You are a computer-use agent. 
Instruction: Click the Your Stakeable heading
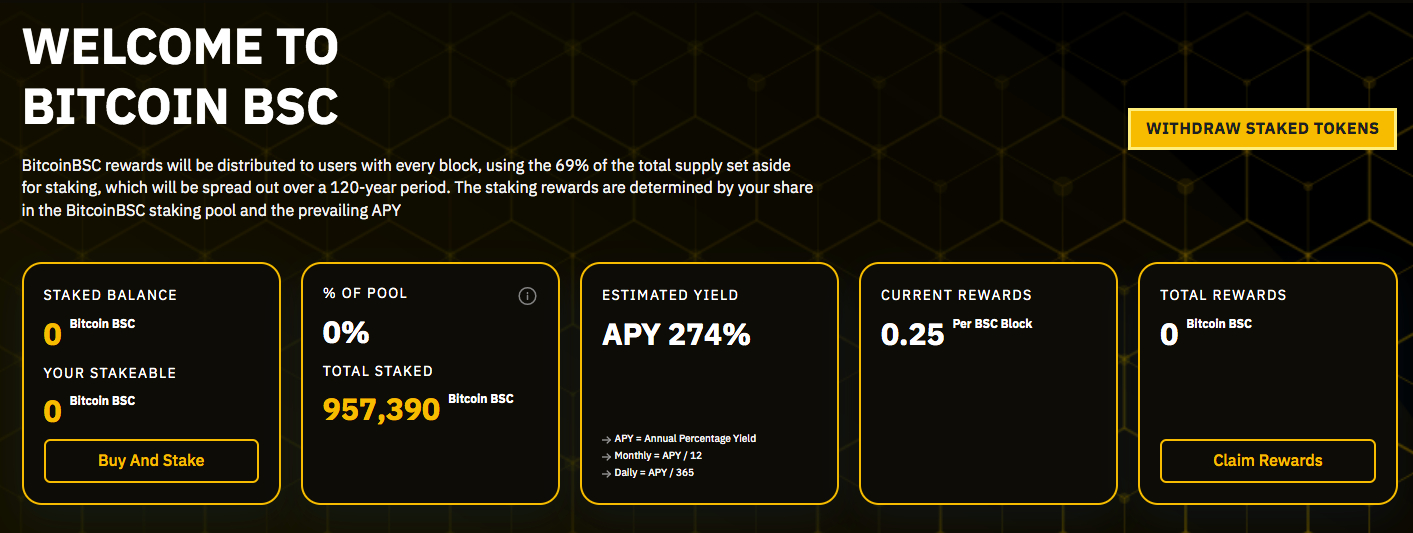pos(110,373)
